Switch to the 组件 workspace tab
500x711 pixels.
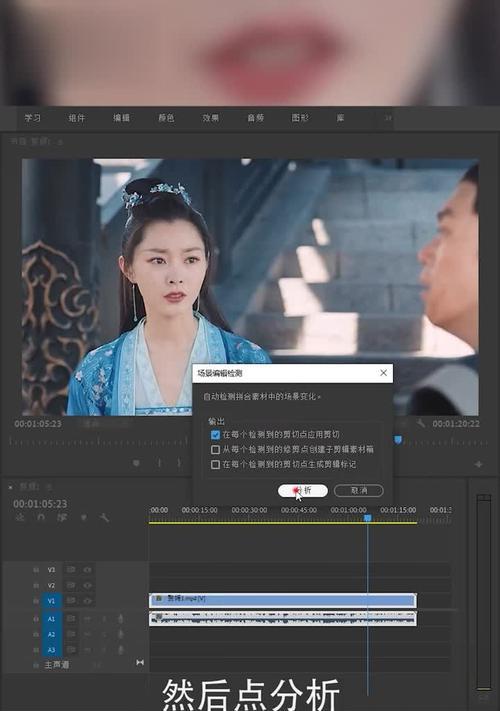pos(77,118)
